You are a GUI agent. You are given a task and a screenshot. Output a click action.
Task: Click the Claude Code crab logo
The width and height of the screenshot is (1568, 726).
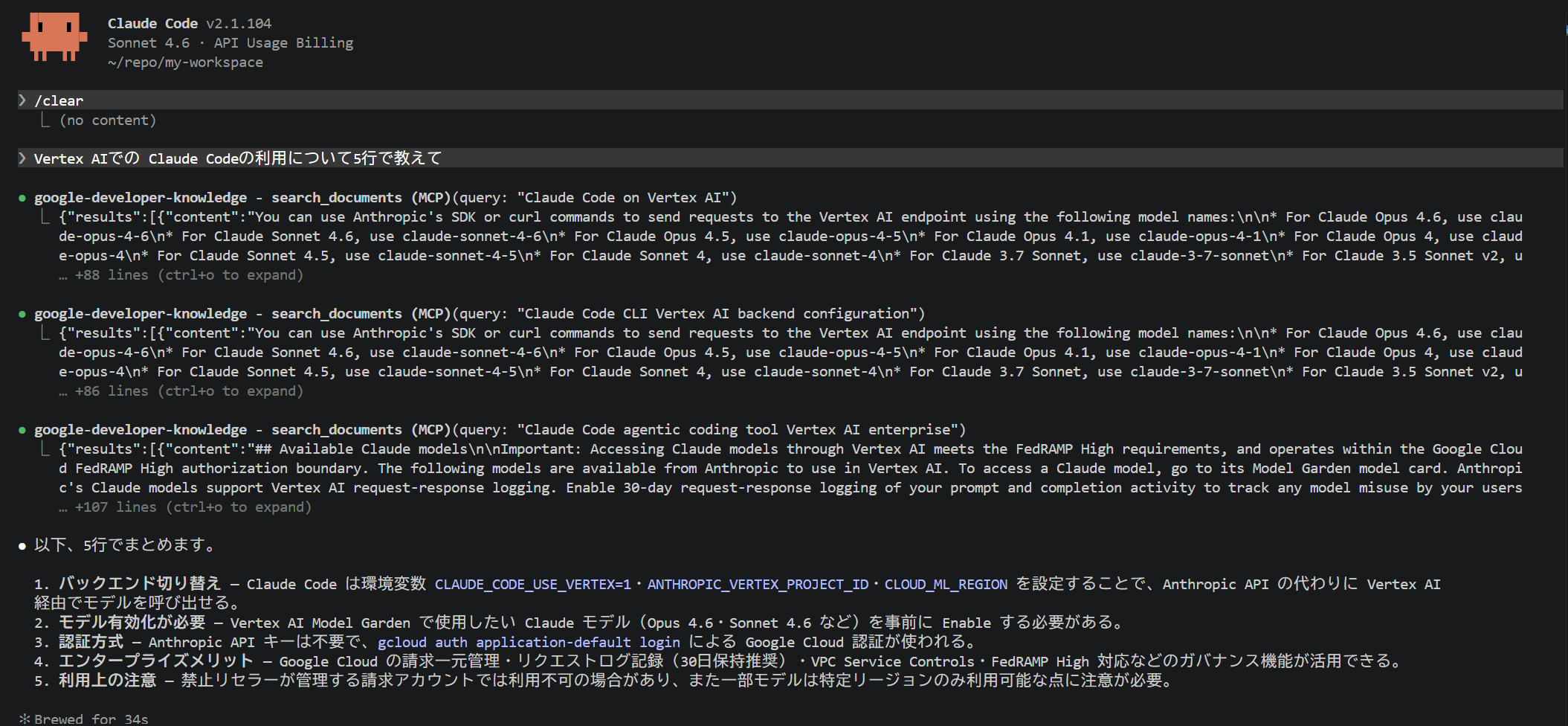56,36
